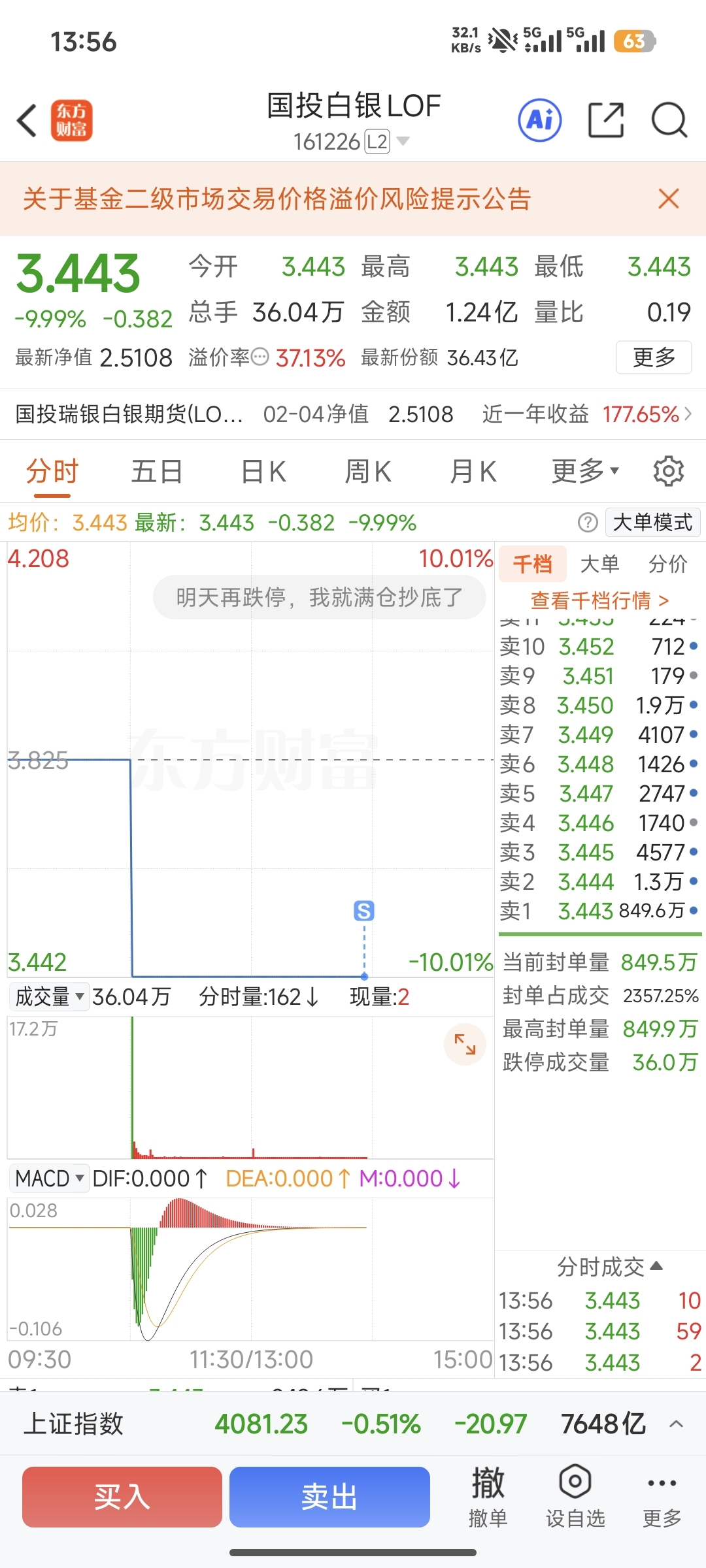The image size is (706, 1568).
Task: Toggle 大单模式 big order mode
Action: [652, 523]
